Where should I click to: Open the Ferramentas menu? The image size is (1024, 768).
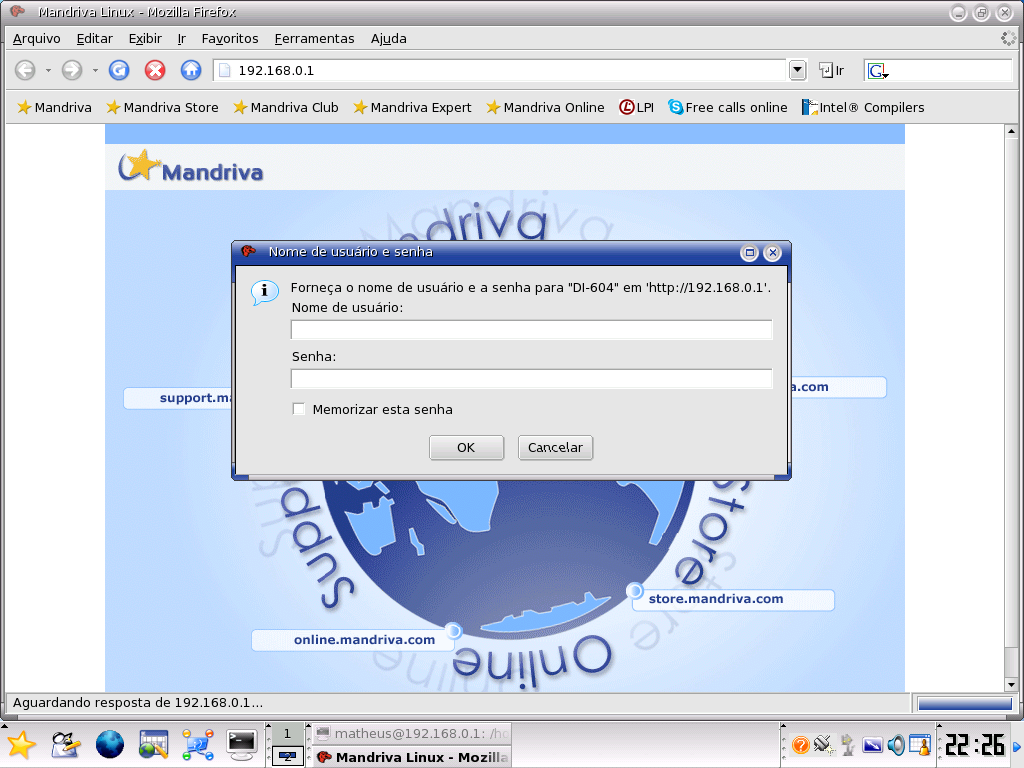[x=314, y=39]
